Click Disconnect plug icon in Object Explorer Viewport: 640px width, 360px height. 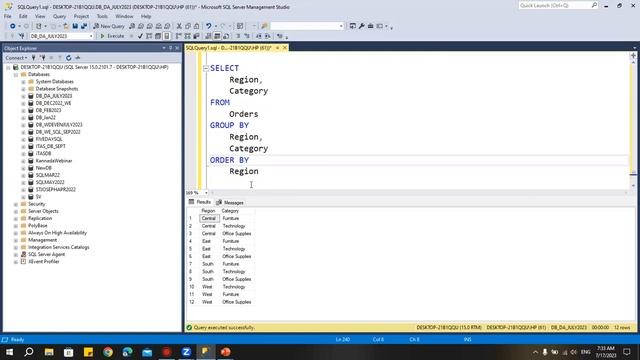coord(42,58)
